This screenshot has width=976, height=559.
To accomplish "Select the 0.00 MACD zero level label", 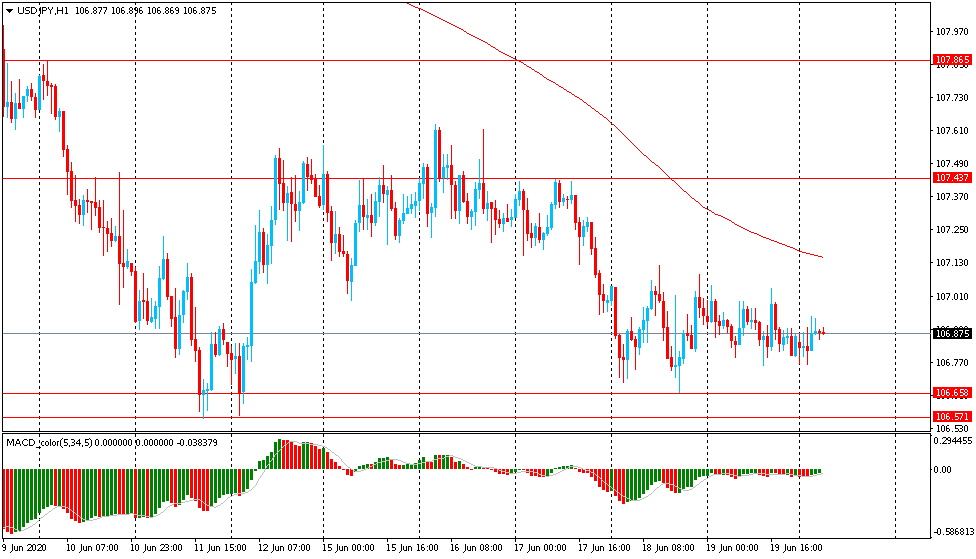I will [x=943, y=470].
